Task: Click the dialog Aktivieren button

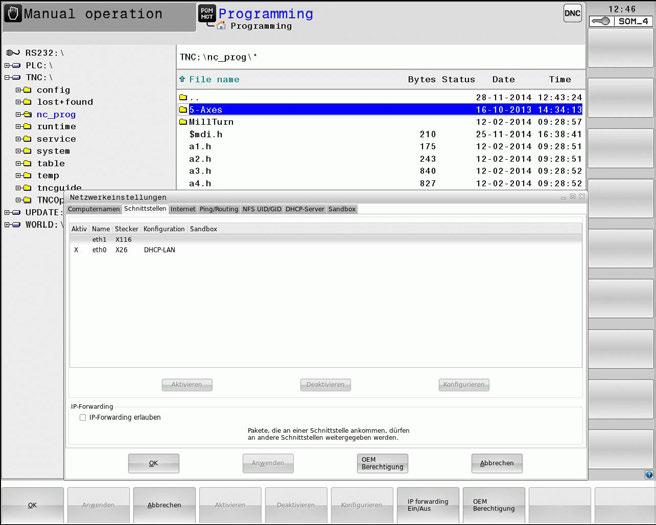Action: 187,384
